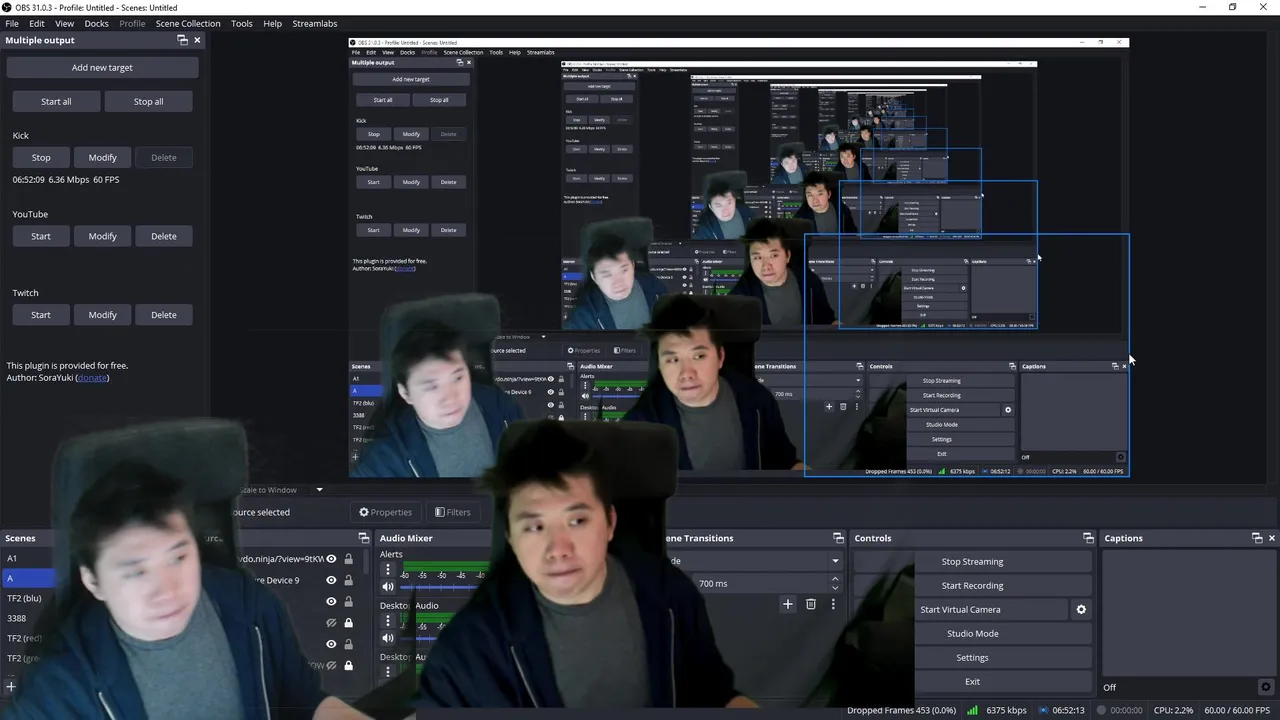Open the Alerts track options menu
This screenshot has width=1280, height=720.
point(388,569)
